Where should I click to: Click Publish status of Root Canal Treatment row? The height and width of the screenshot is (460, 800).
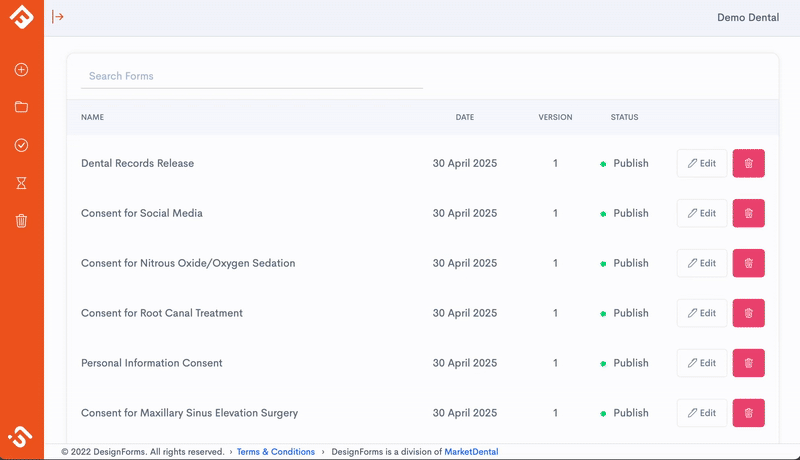624,313
